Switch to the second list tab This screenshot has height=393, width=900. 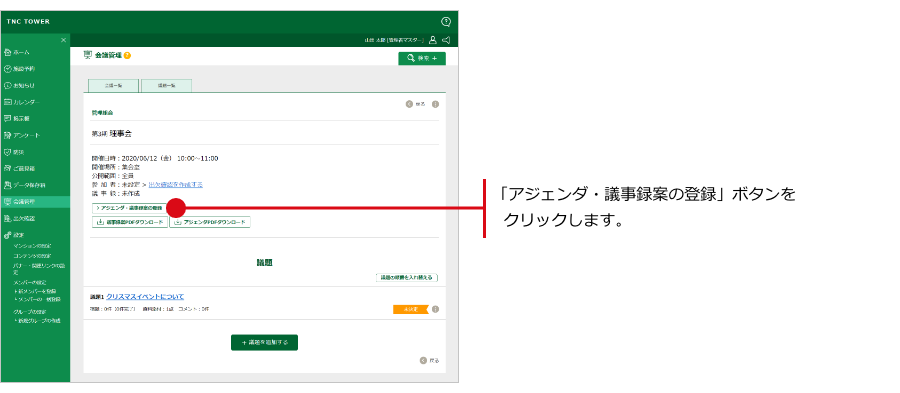tap(166, 85)
